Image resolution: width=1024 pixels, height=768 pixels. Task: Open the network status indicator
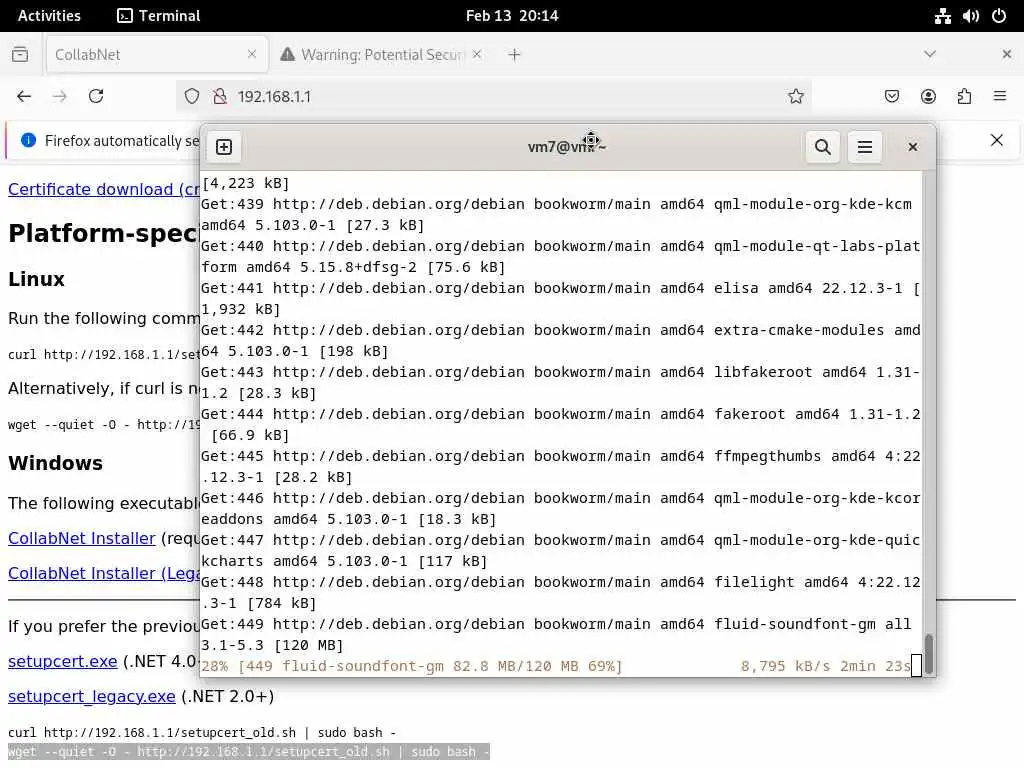point(942,16)
